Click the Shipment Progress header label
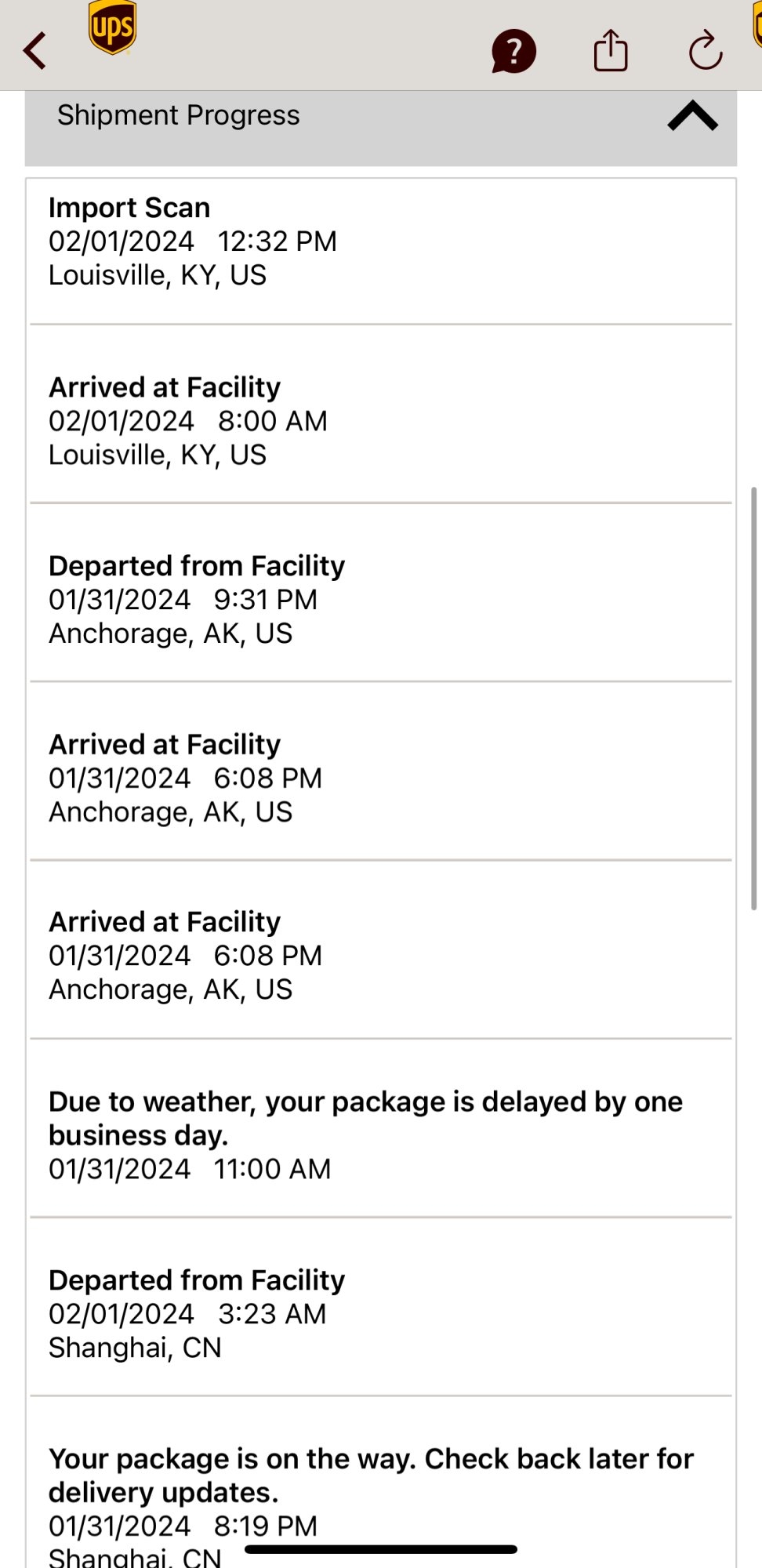Screen dimensions: 762x1568 [178, 115]
